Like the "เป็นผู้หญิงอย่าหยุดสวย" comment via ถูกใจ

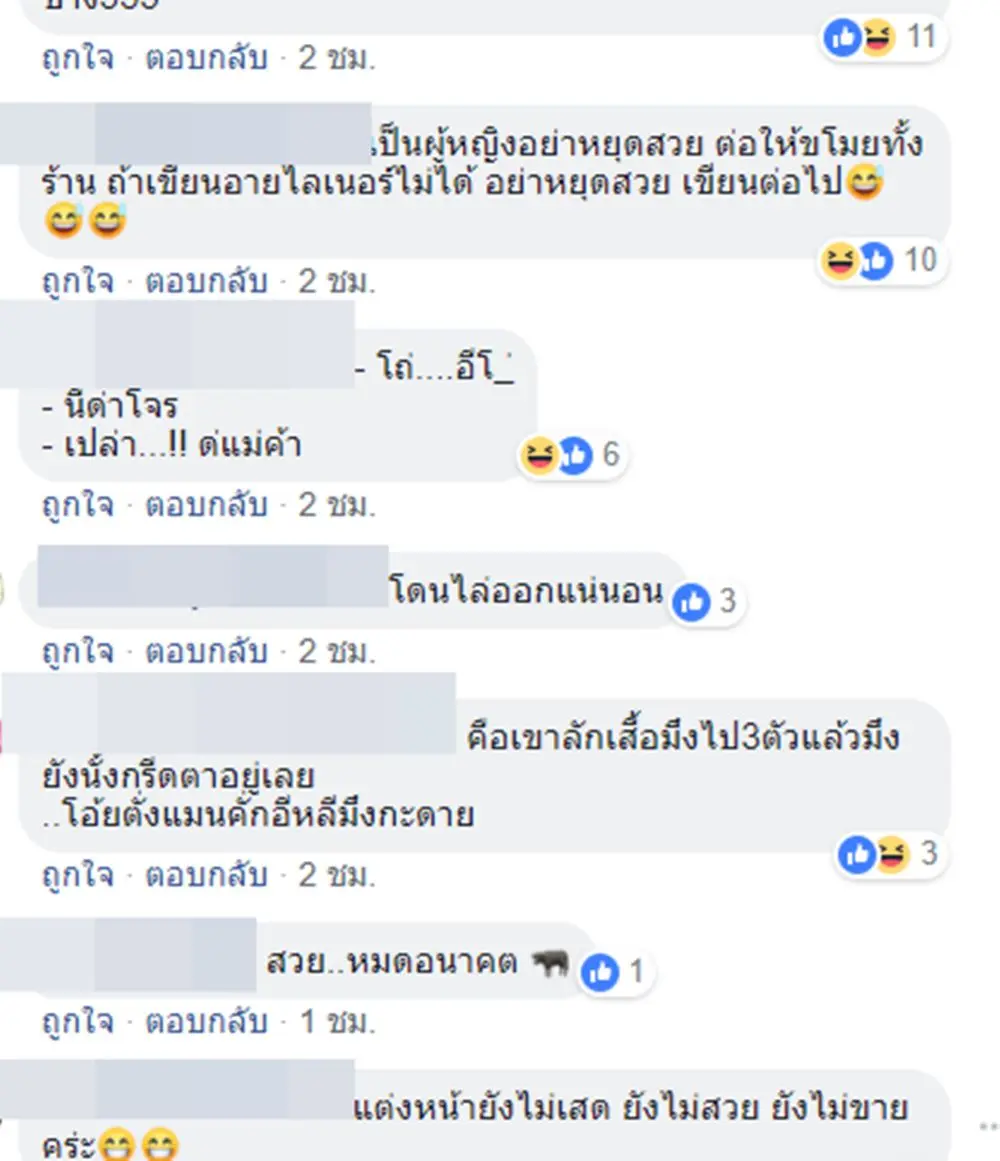[x=77, y=282]
